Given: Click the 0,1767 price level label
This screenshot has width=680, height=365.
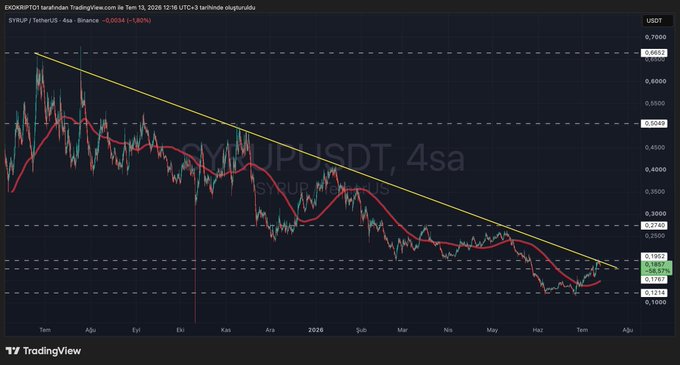Looking at the screenshot, I should [x=655, y=280].
